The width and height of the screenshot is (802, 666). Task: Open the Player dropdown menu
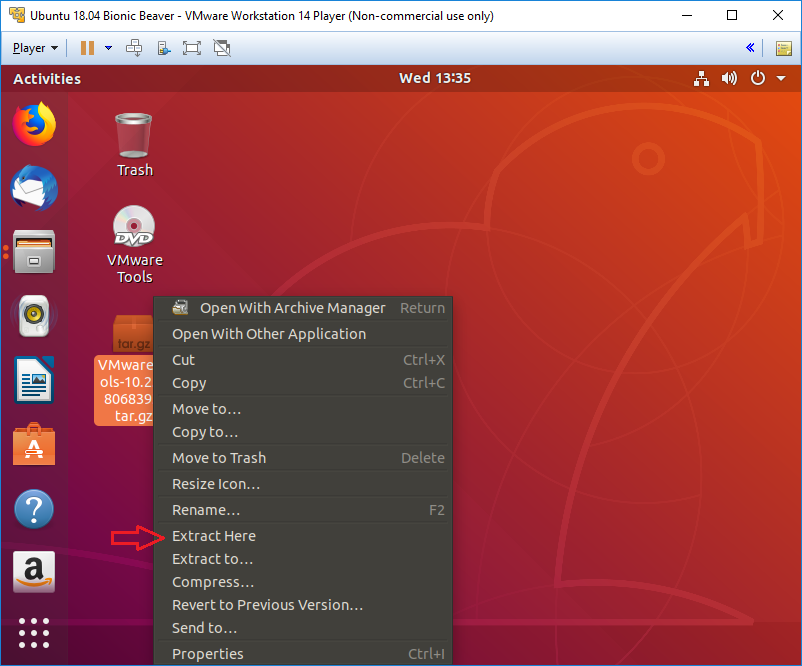(35, 48)
